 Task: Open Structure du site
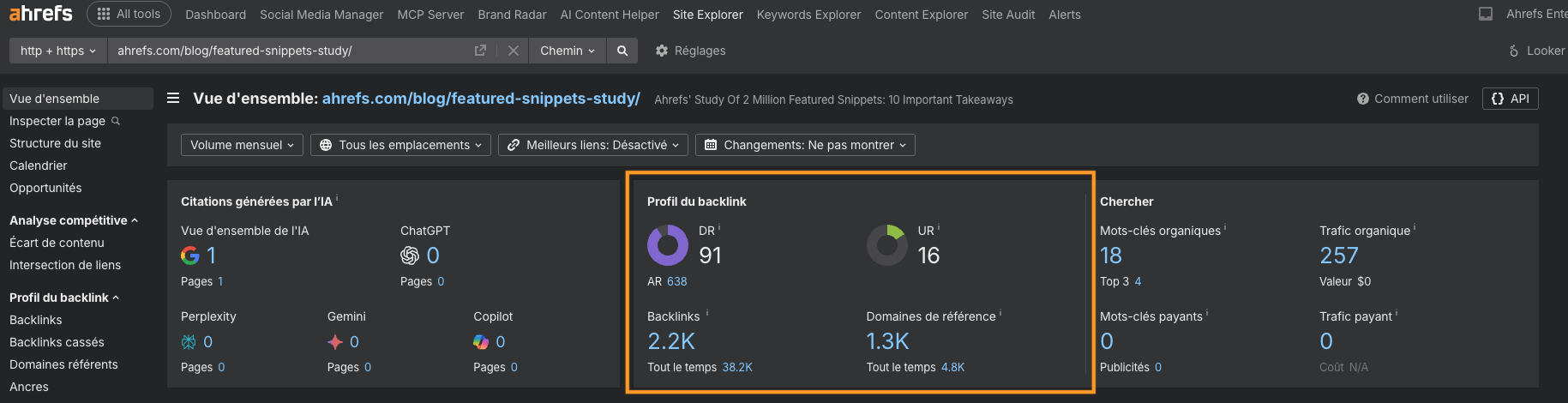tap(55, 143)
